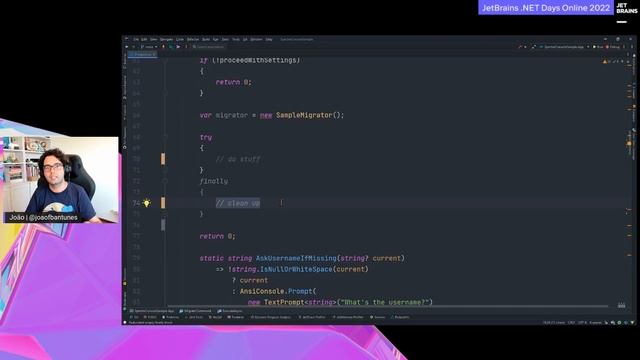Click the UTF-8 encoding status entry

(582, 322)
